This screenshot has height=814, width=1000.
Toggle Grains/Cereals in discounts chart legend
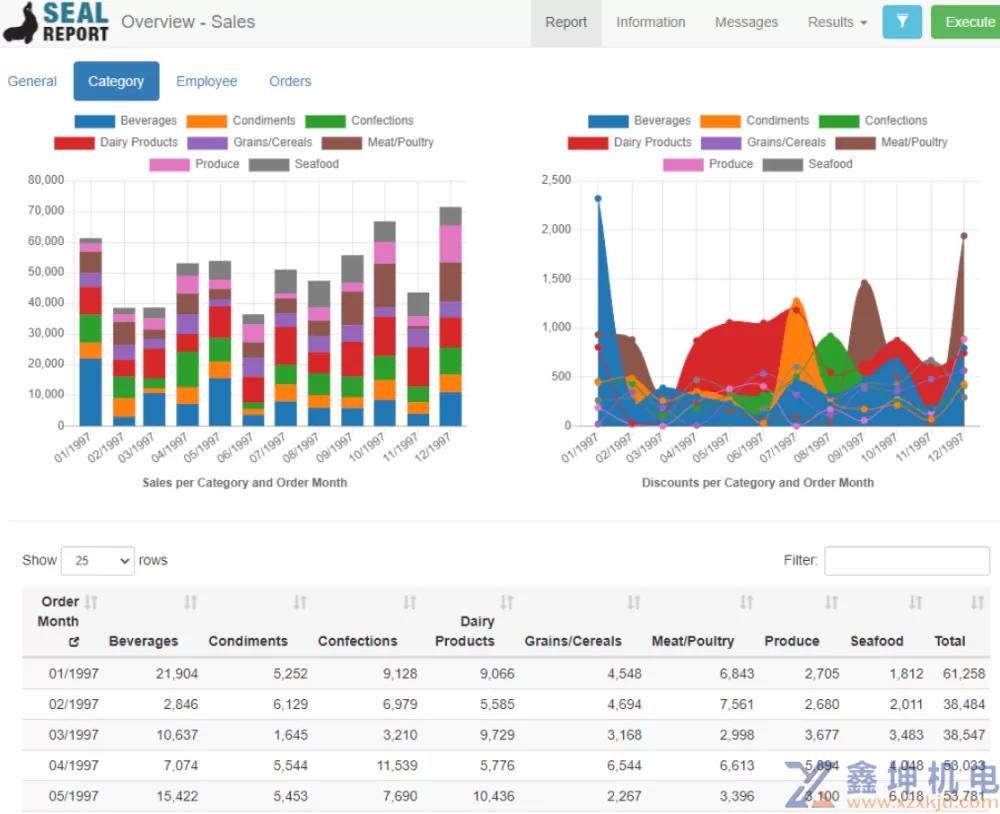click(x=764, y=142)
